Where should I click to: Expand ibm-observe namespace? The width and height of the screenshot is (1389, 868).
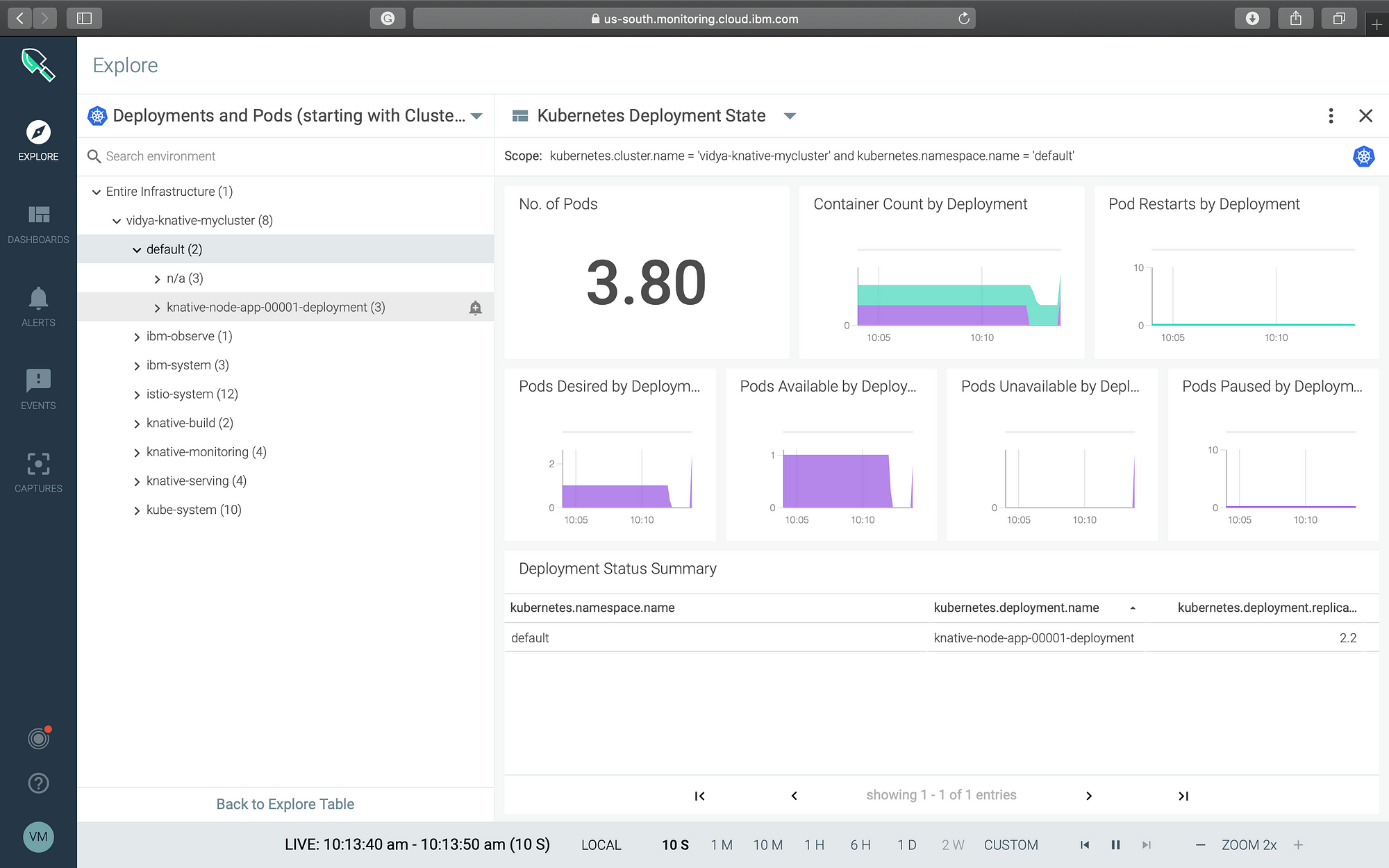coord(137,337)
